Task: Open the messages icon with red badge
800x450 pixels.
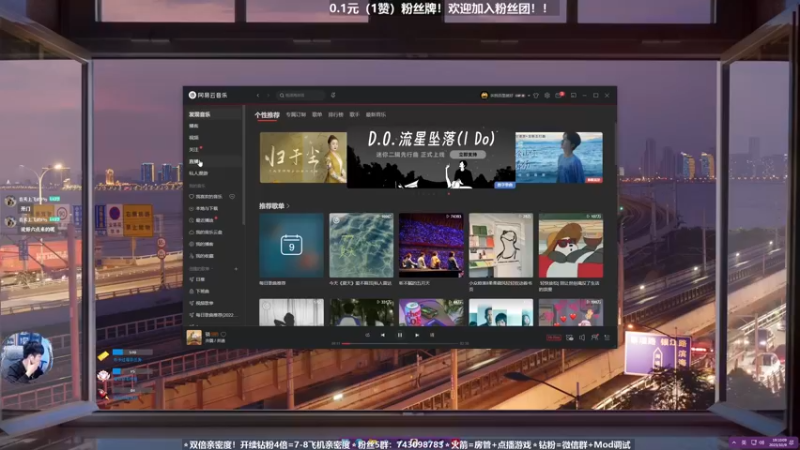Action: click(x=559, y=95)
